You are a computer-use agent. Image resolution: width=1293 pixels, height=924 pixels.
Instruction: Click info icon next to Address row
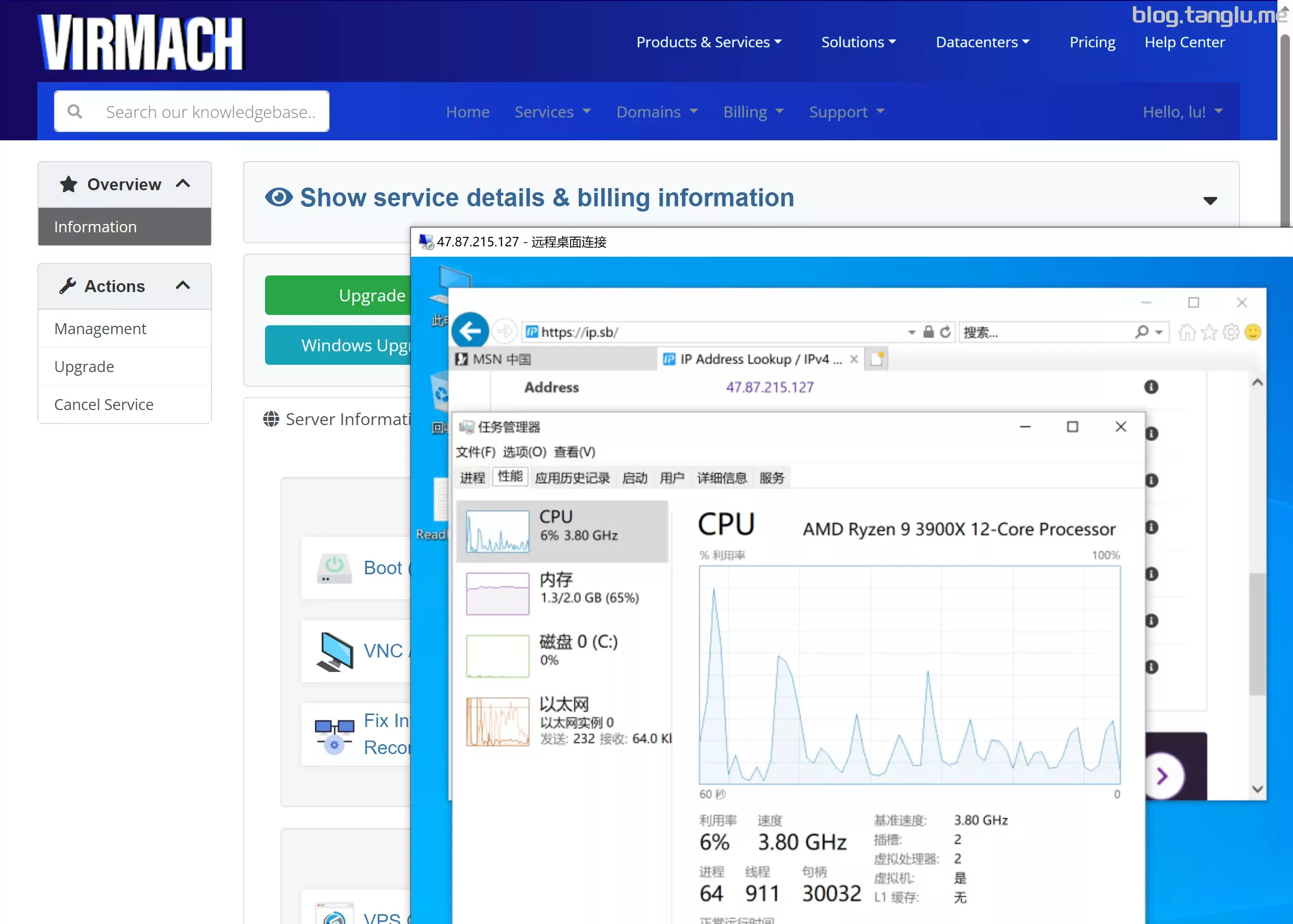pyautogui.click(x=1151, y=388)
